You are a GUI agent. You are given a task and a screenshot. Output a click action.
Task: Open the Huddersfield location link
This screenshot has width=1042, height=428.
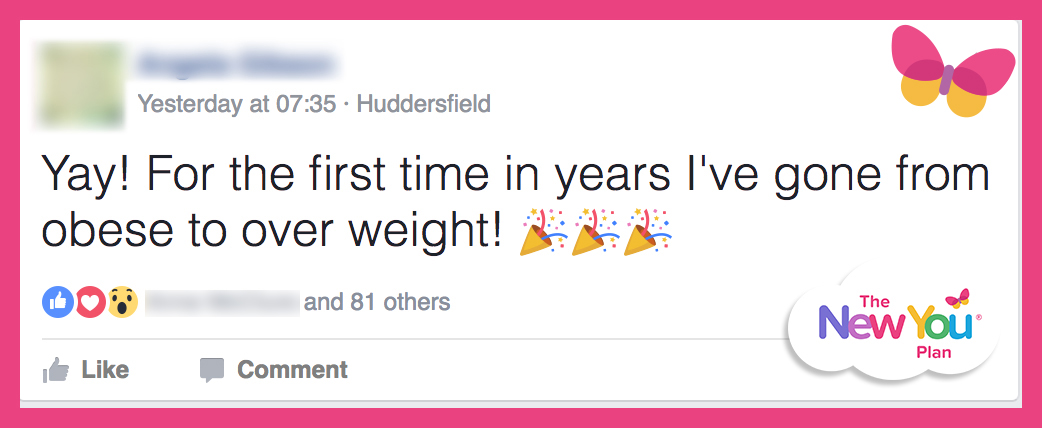point(424,104)
